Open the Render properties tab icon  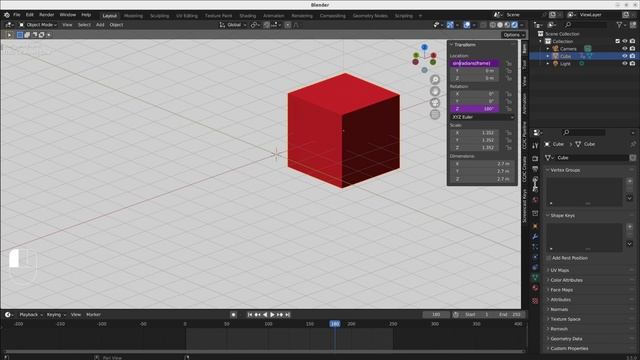coord(535,158)
